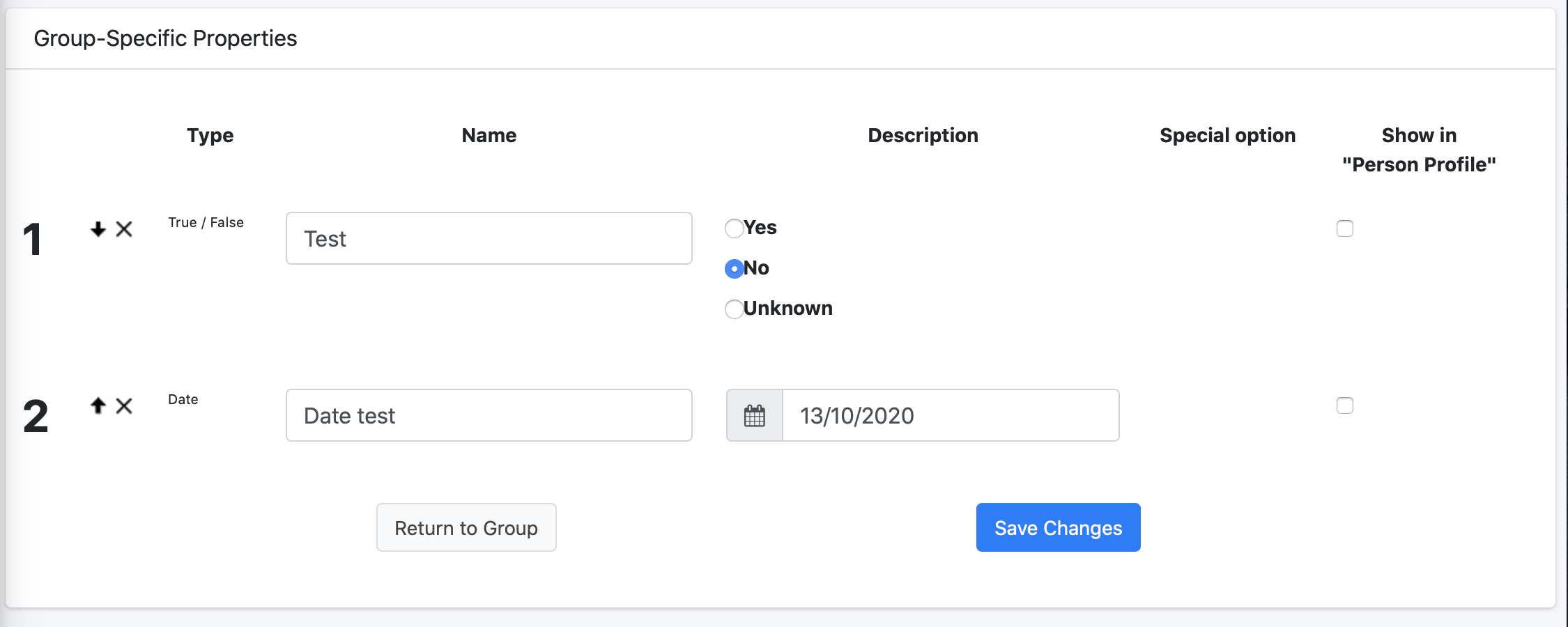This screenshot has width=1568, height=627.
Task: Choose the No radio option
Action: coord(734,269)
